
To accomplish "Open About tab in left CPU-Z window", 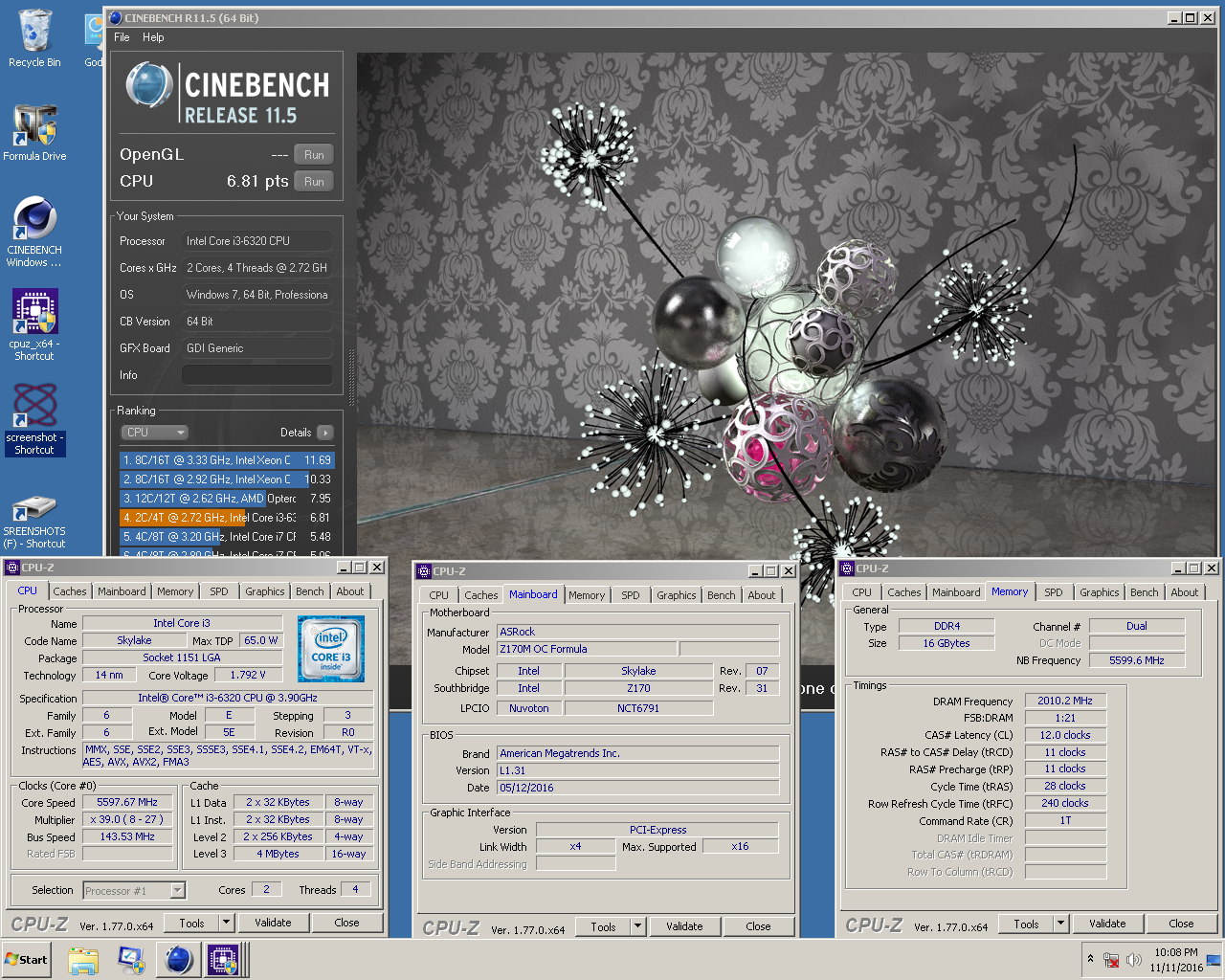I will click(350, 591).
